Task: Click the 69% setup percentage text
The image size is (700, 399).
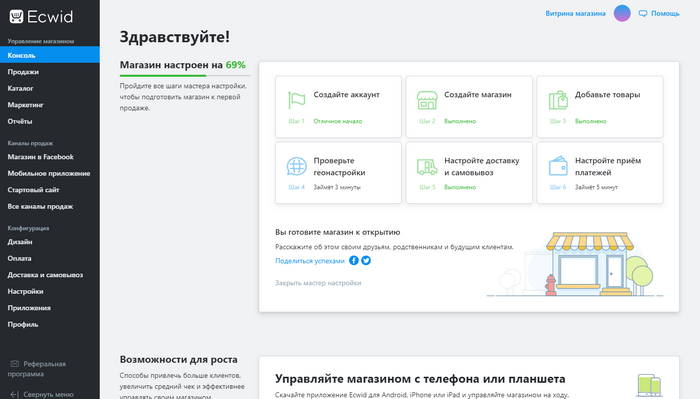Action: (236, 65)
